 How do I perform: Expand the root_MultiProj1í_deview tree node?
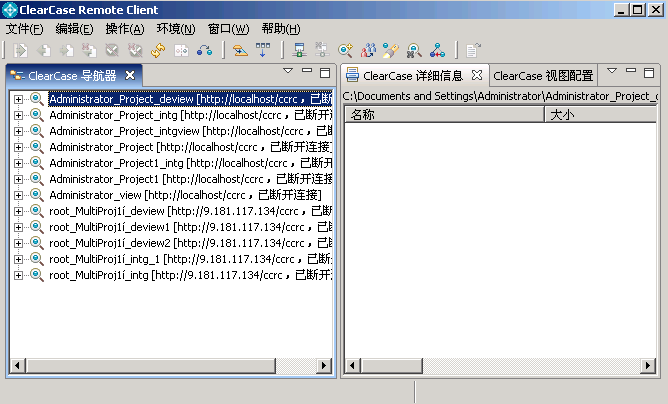pyautogui.click(x=18, y=211)
